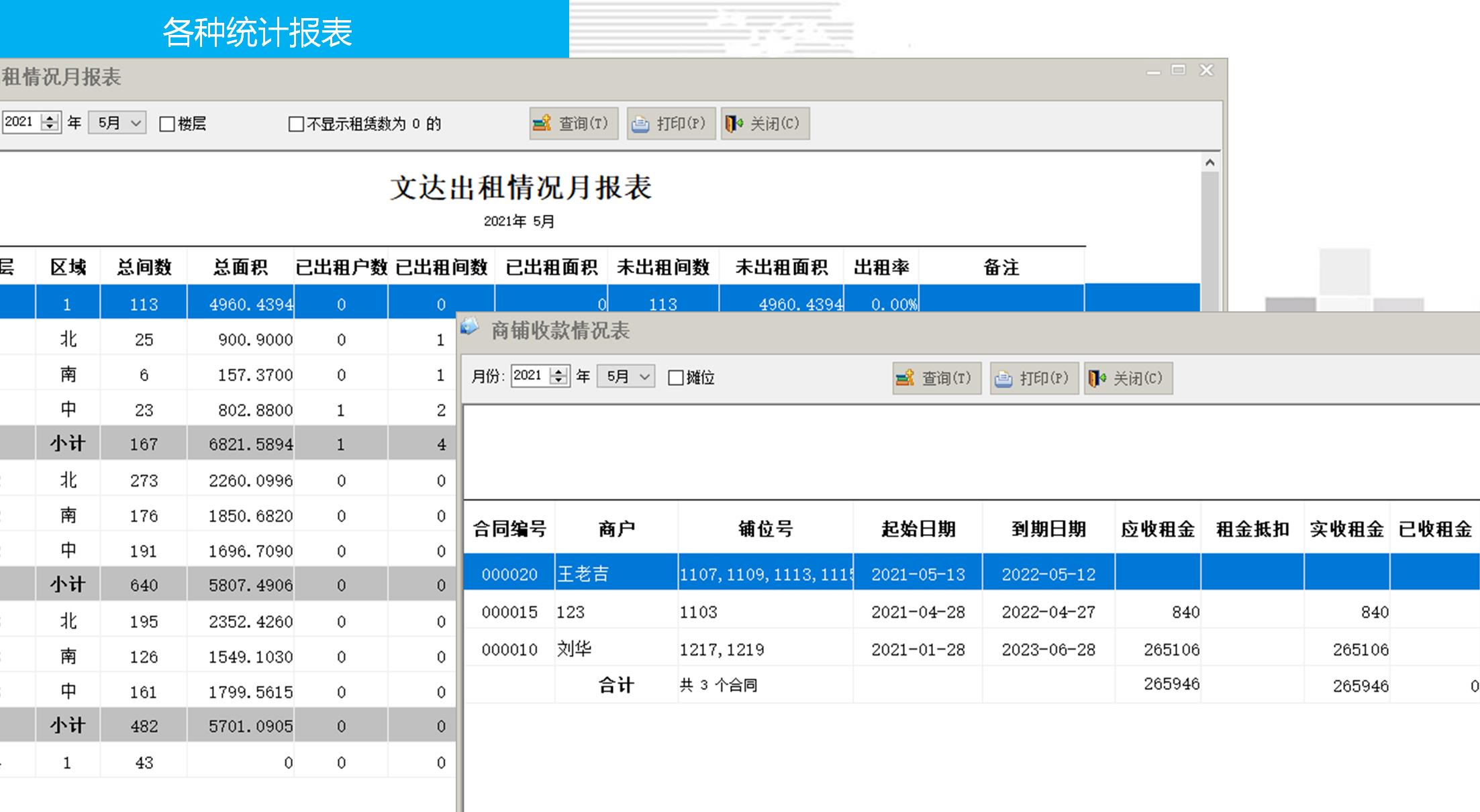Maximize the rental monthly report window

click(x=1178, y=70)
